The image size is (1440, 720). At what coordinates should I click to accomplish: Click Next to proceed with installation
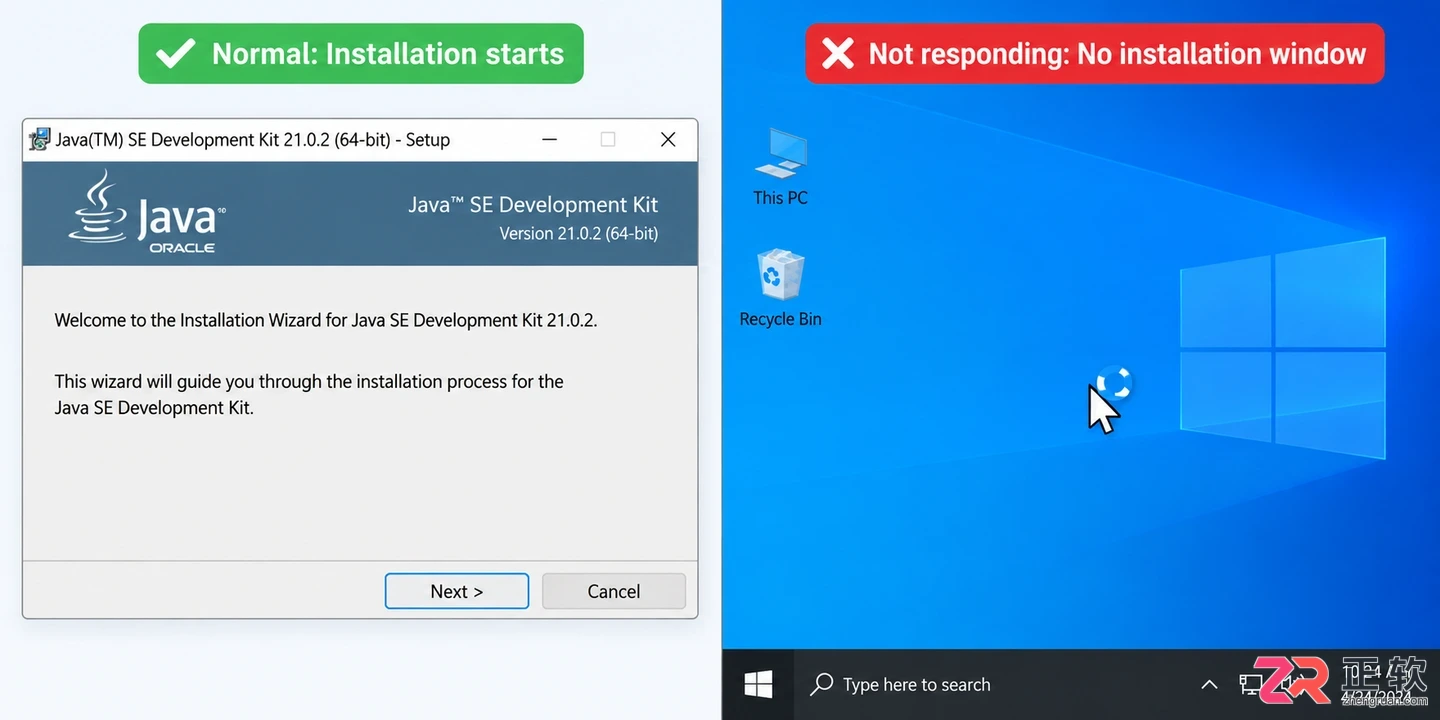click(x=457, y=591)
